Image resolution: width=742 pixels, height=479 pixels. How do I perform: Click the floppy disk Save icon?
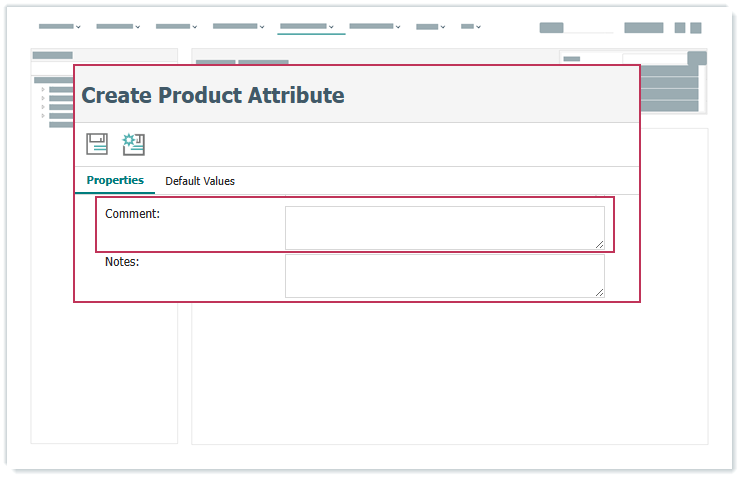[97, 144]
